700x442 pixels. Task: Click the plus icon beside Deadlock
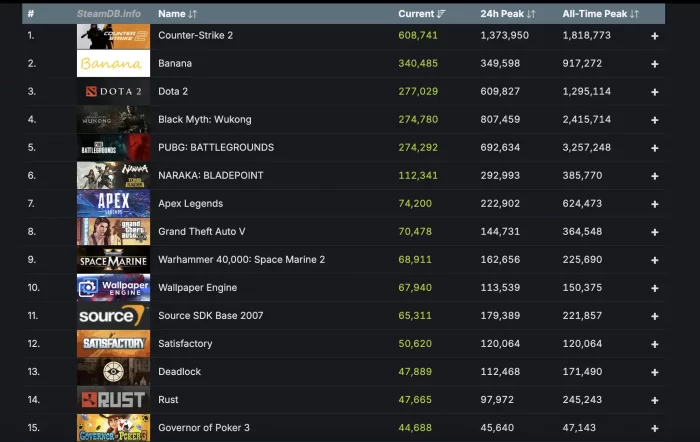[x=655, y=372]
